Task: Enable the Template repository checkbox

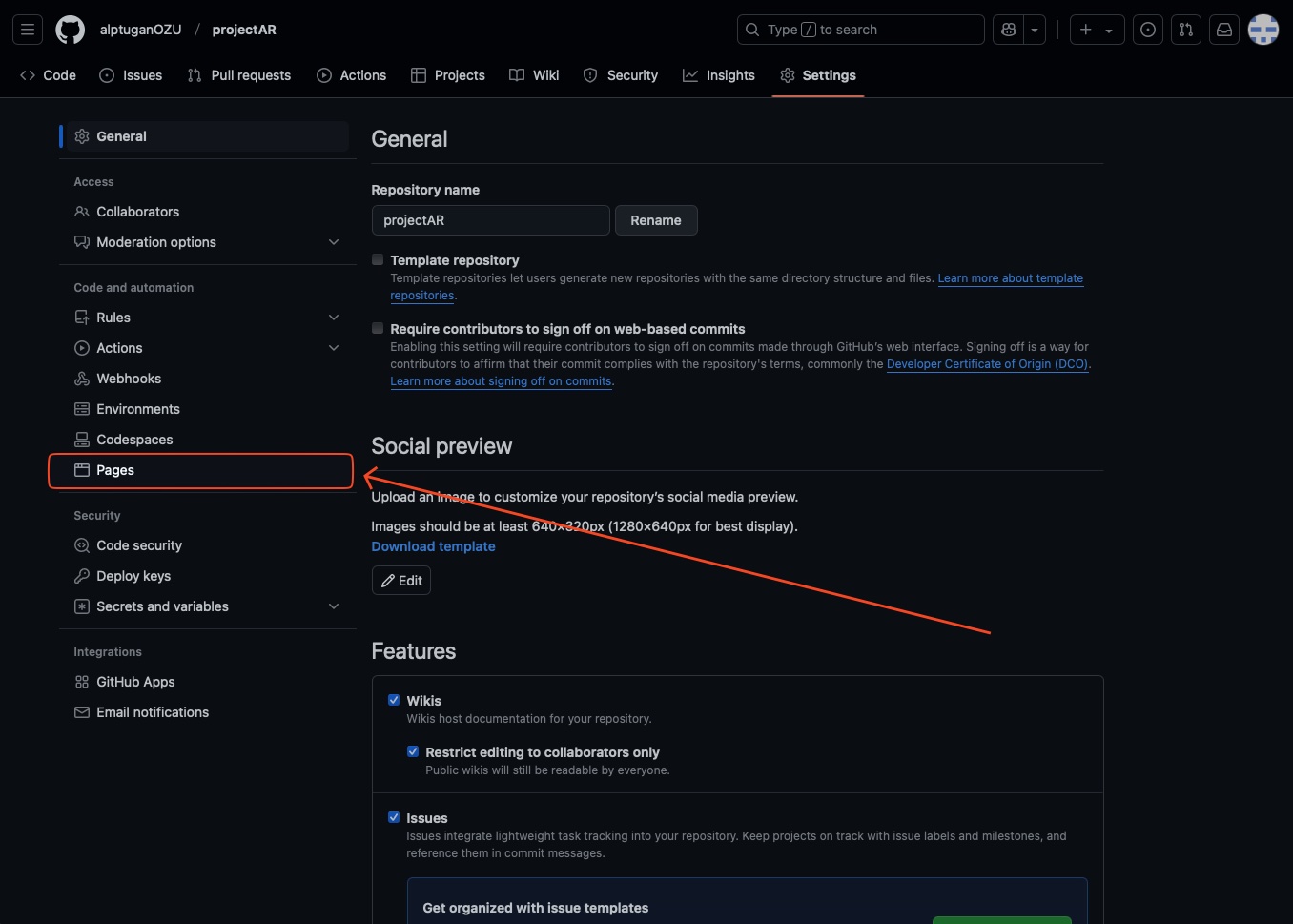Action: tap(378, 259)
